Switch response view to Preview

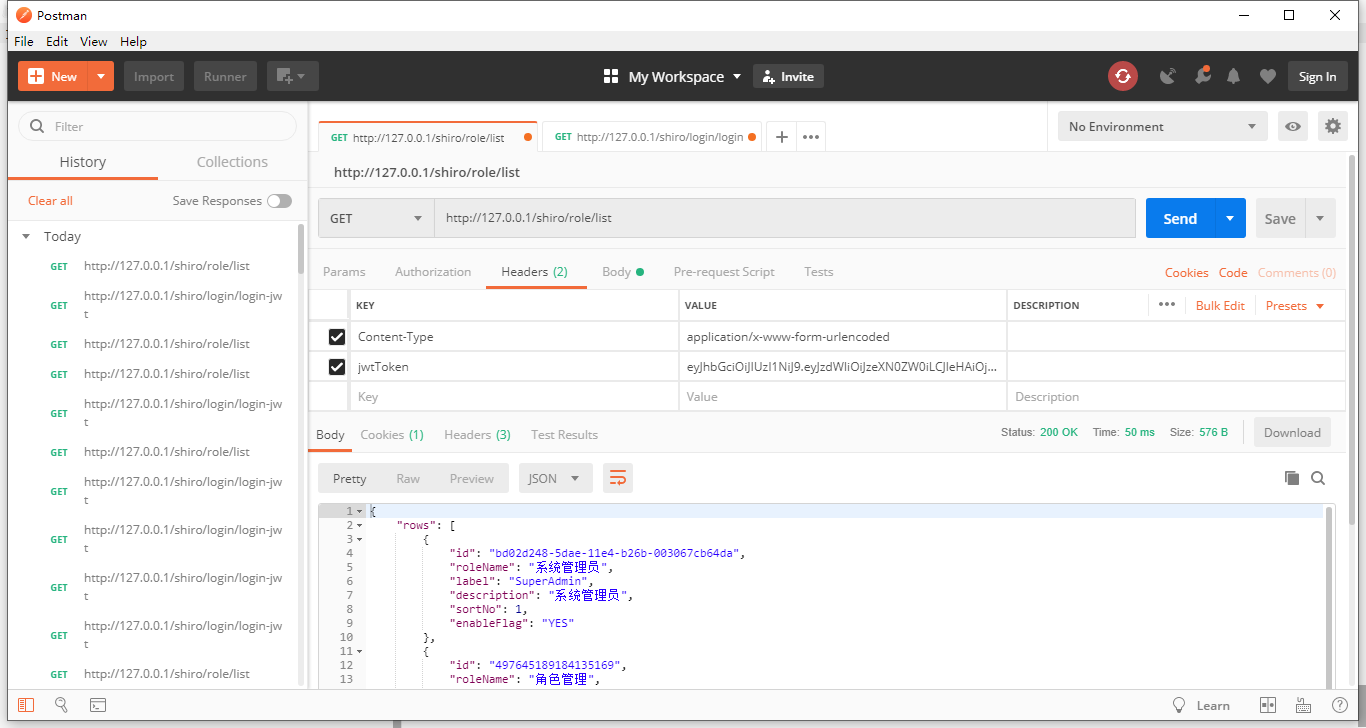(x=472, y=478)
